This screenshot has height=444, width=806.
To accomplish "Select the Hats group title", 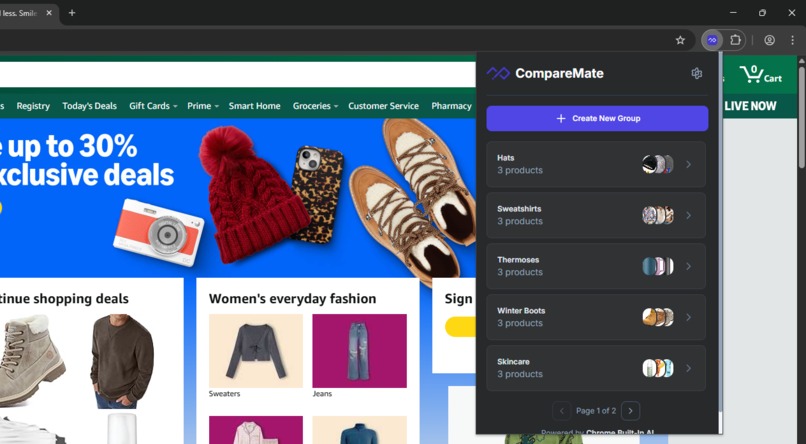I will (506, 158).
